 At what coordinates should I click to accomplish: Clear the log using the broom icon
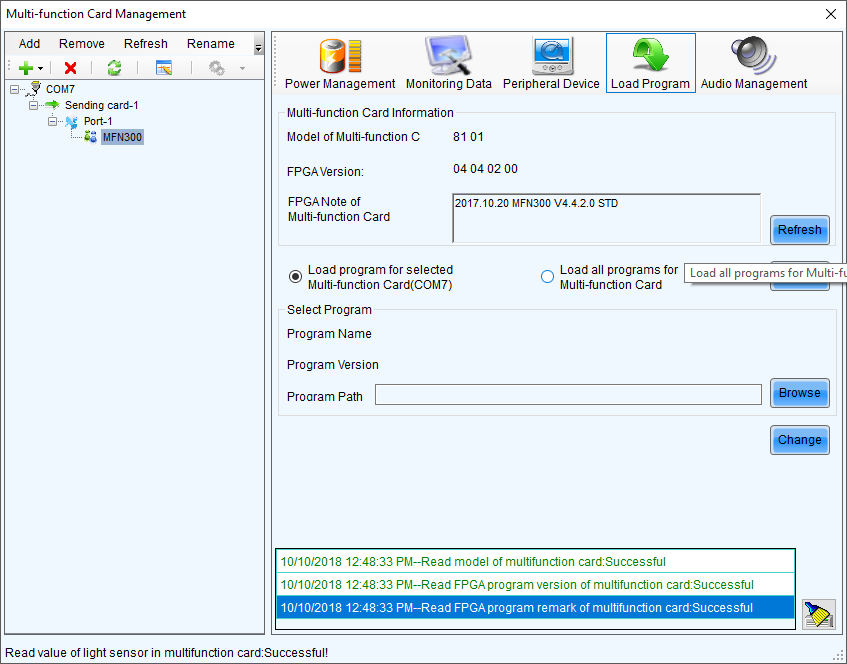(x=818, y=614)
